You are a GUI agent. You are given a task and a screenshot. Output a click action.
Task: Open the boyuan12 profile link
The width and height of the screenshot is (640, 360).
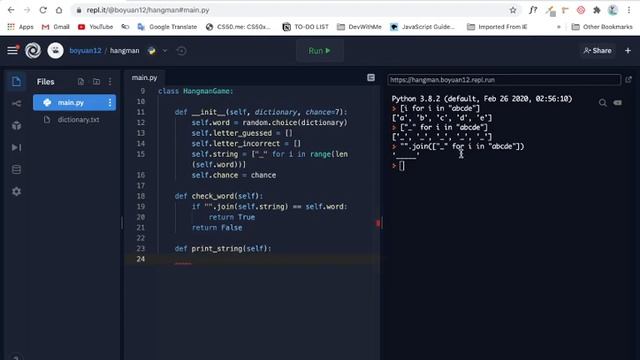click(85, 51)
